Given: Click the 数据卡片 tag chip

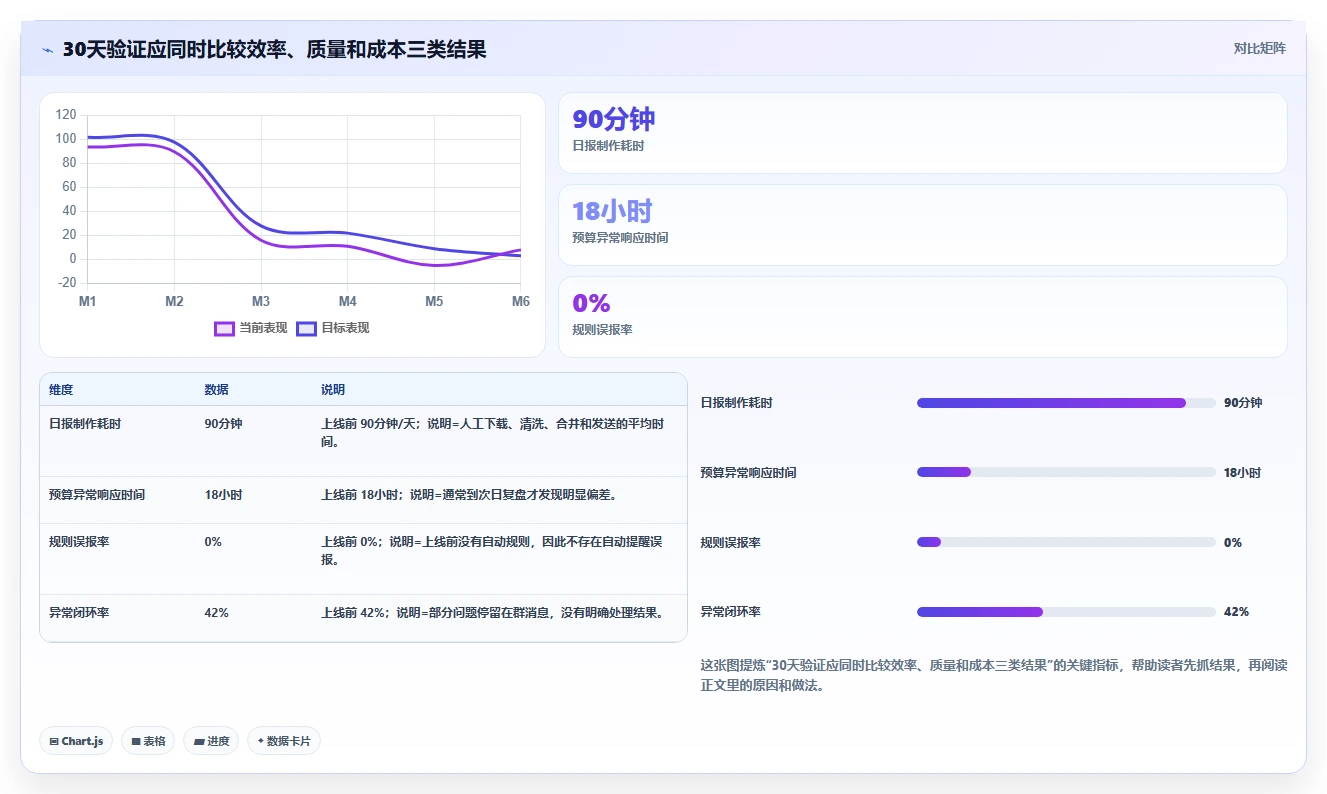Looking at the screenshot, I should point(284,741).
